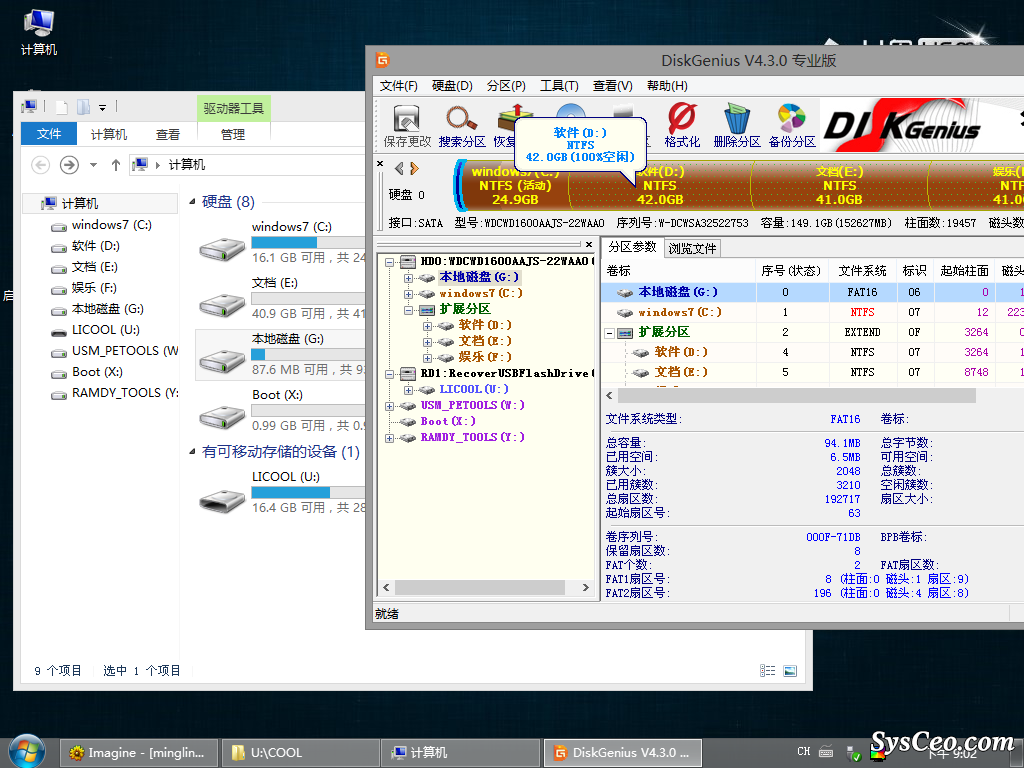1024x768 pixels.
Task: Switch to U:\COOL window from the taskbar
Action: 301,753
